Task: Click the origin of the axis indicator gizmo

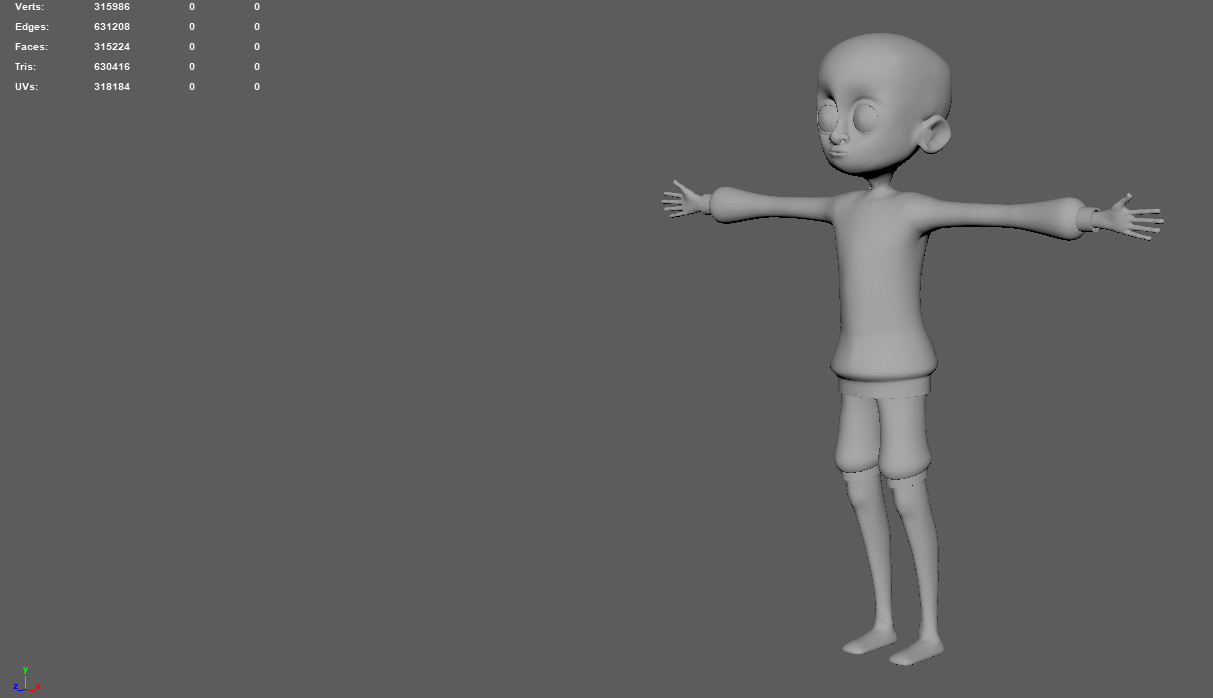Action: [25, 689]
